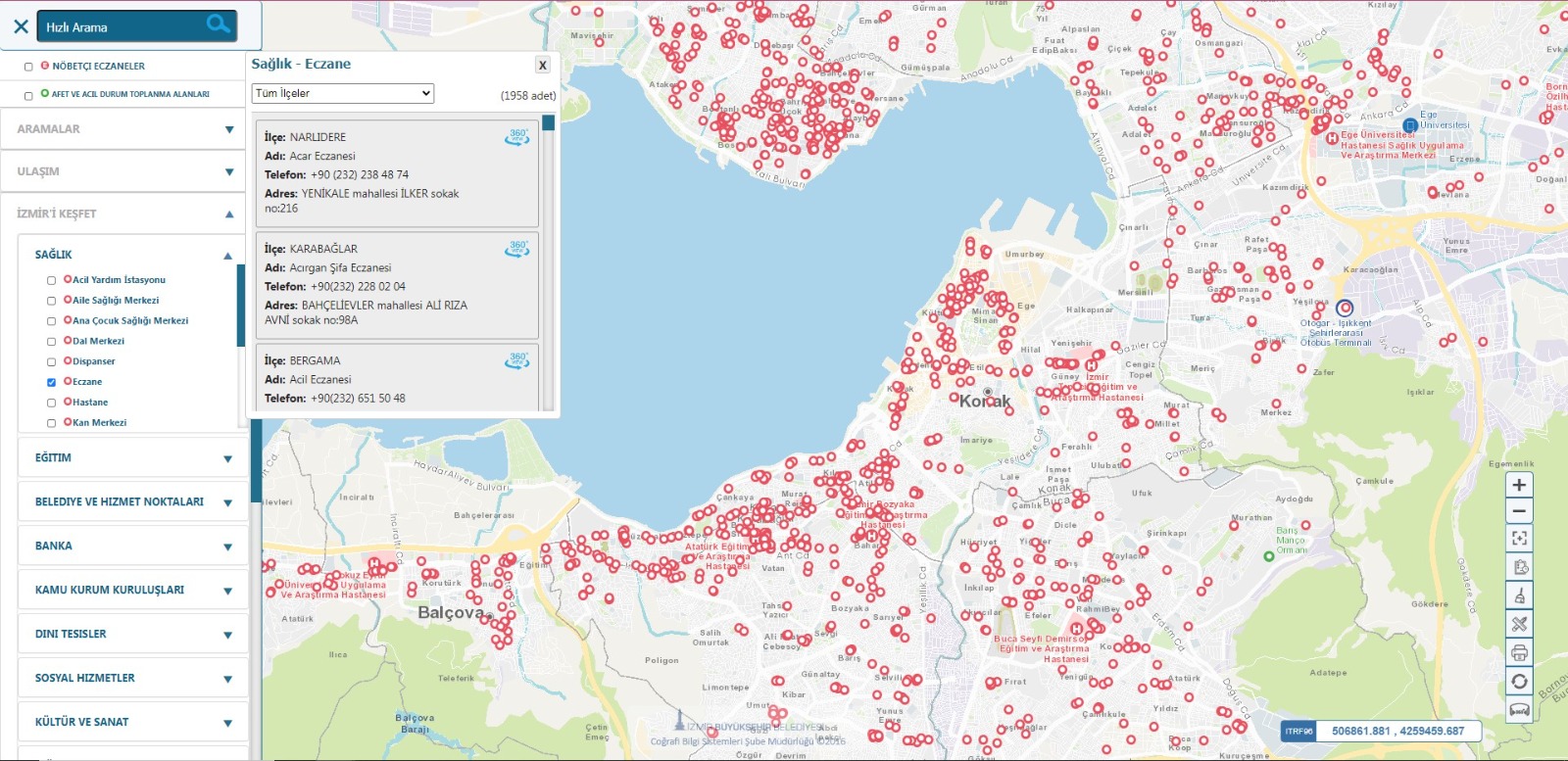Click the refresh map icon
The width and height of the screenshot is (1568, 761).
tap(1519, 681)
